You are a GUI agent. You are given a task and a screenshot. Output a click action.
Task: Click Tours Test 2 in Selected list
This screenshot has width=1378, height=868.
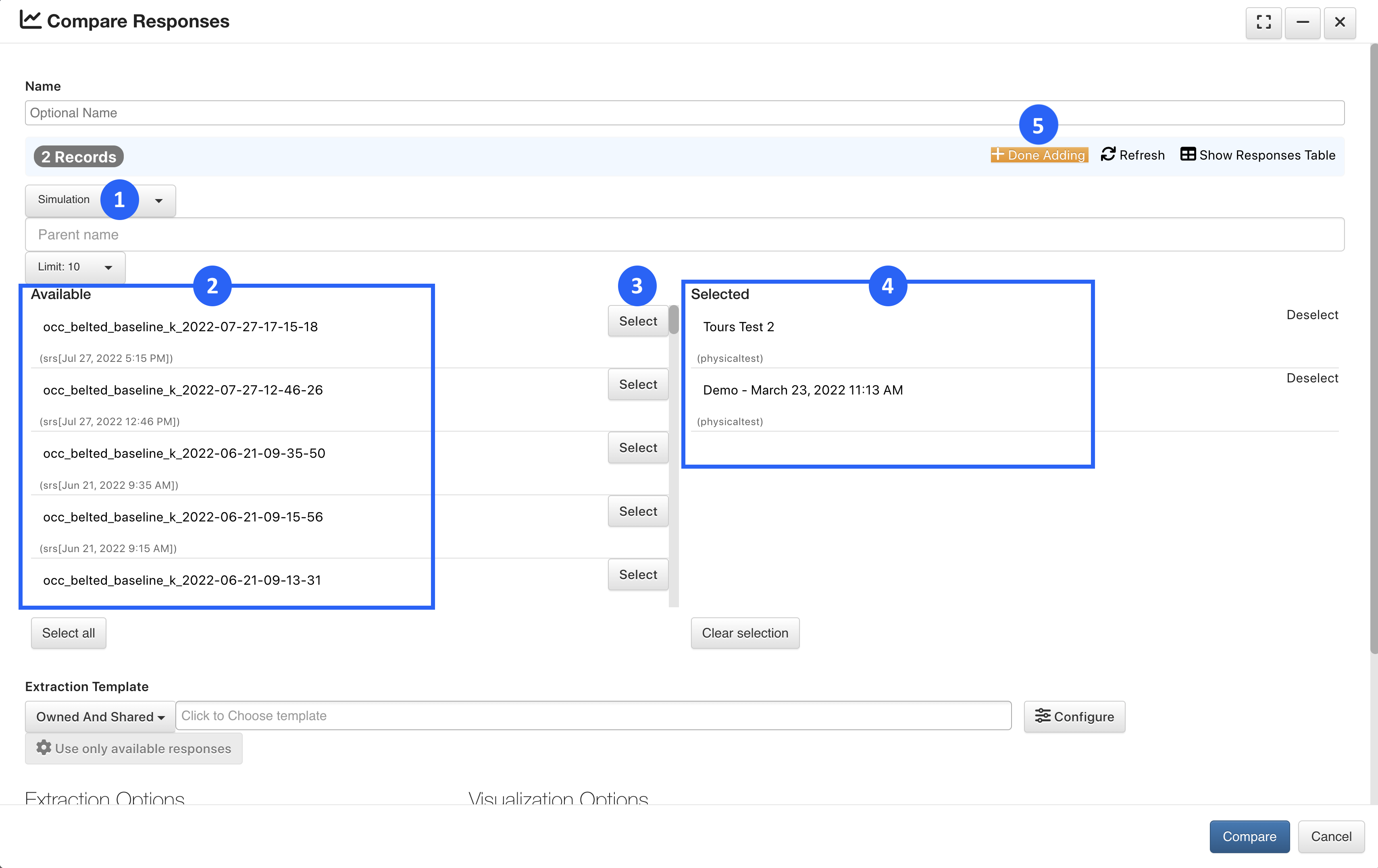(738, 327)
